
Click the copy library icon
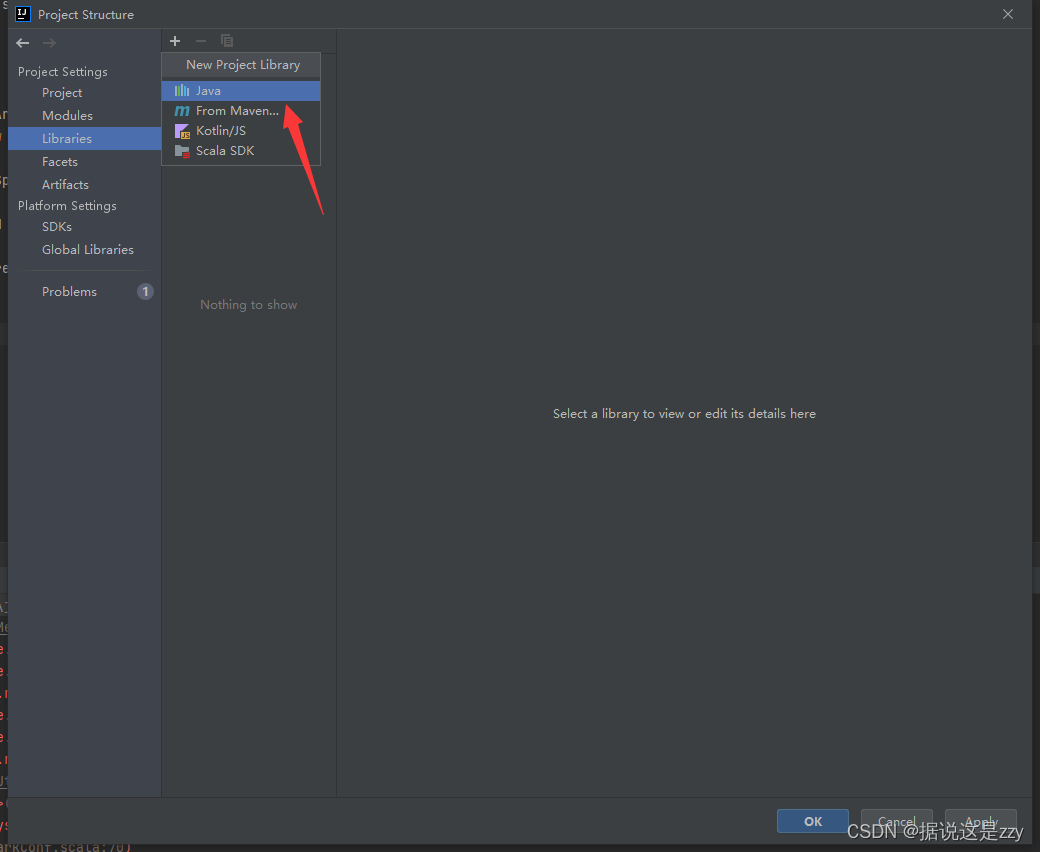(227, 41)
